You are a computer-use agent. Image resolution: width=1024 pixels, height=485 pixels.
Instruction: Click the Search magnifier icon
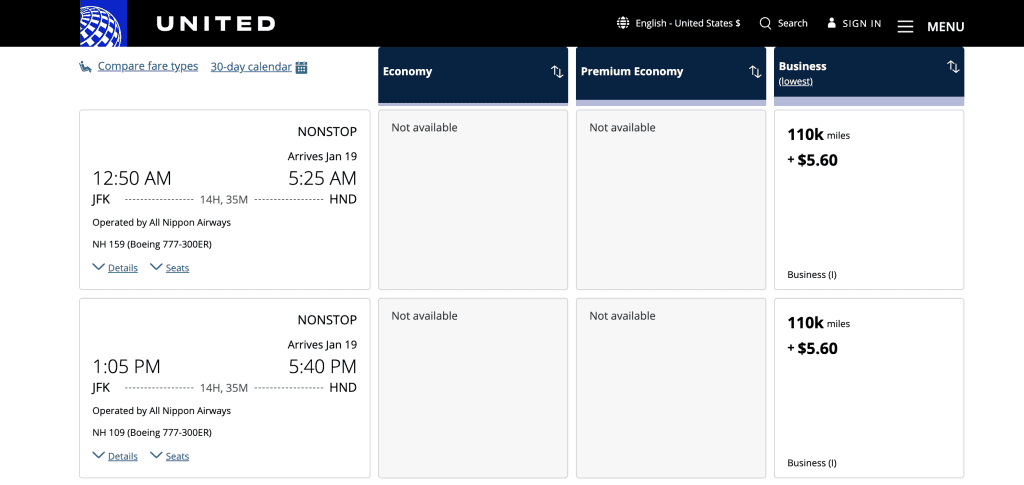click(765, 23)
